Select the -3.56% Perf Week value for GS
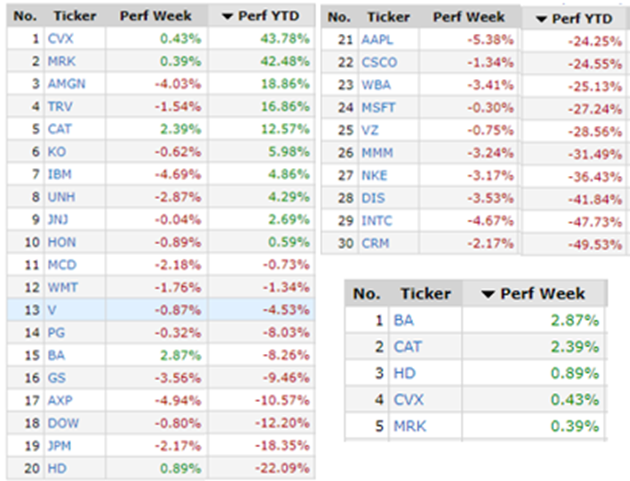The image size is (630, 481). coord(178,378)
